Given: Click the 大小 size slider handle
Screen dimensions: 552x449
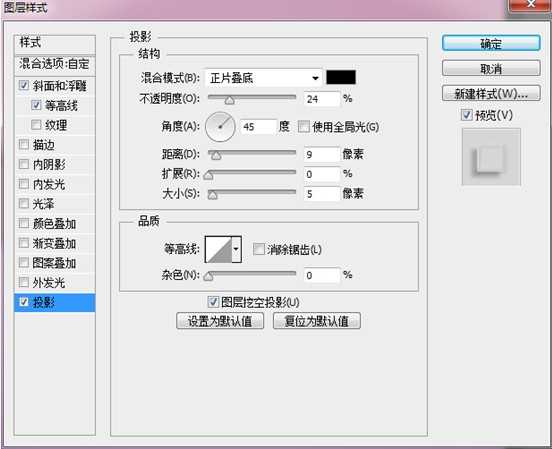Looking at the screenshot, I should (213, 195).
